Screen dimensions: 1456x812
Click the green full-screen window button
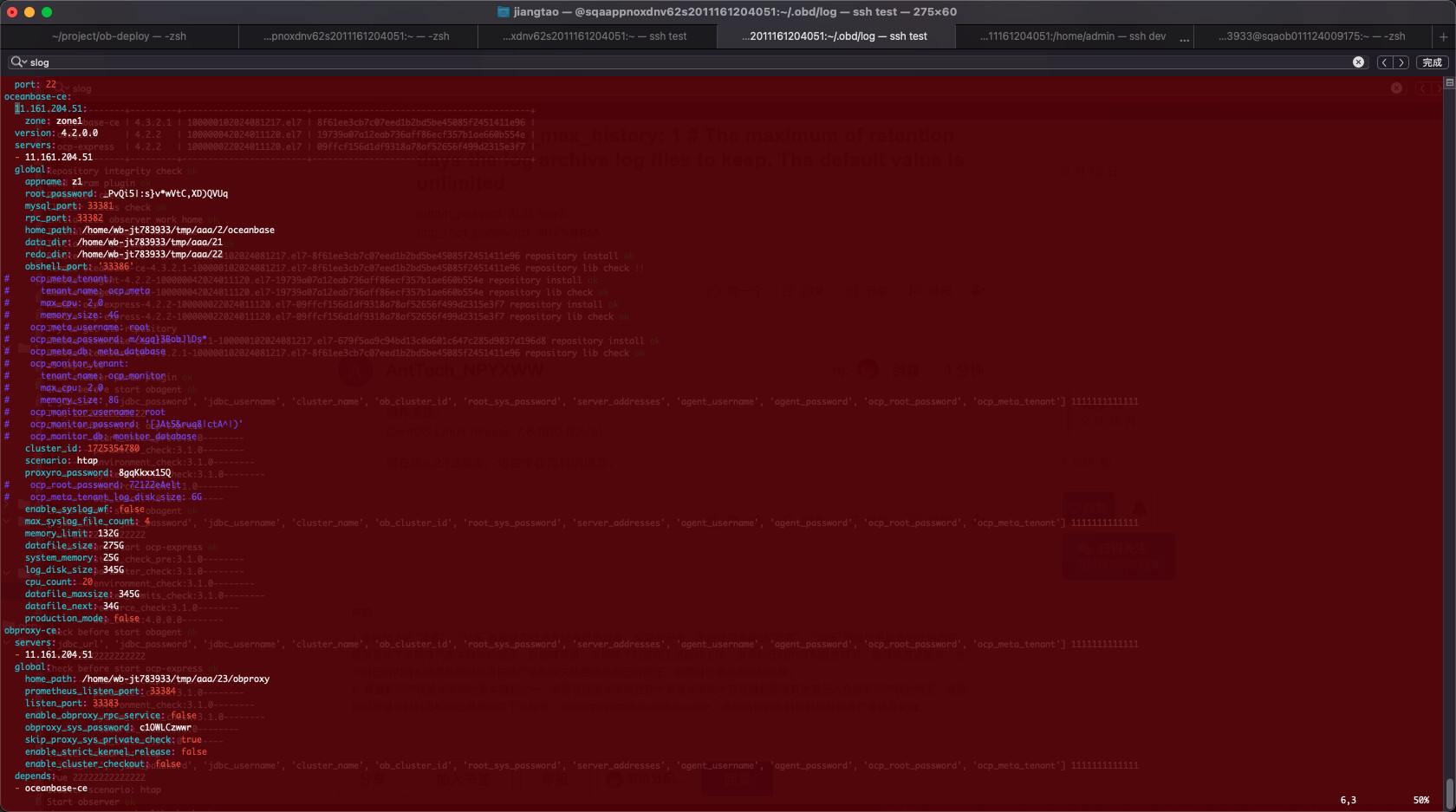47,12
